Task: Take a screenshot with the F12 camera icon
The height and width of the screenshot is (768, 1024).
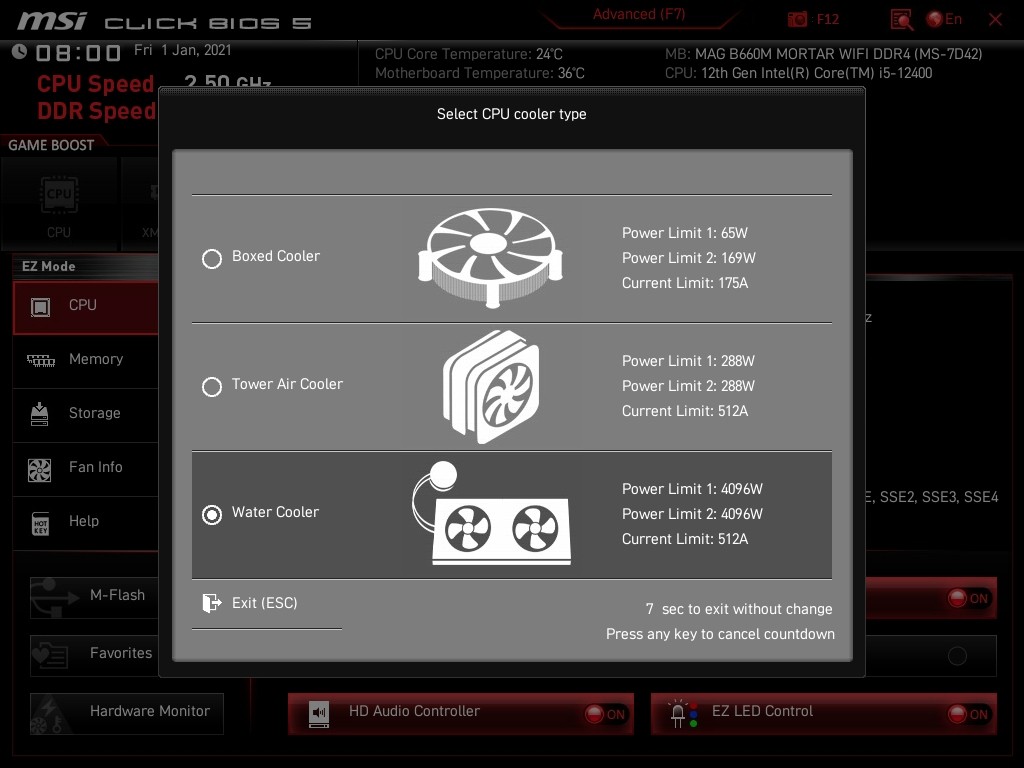Action: pos(797,19)
